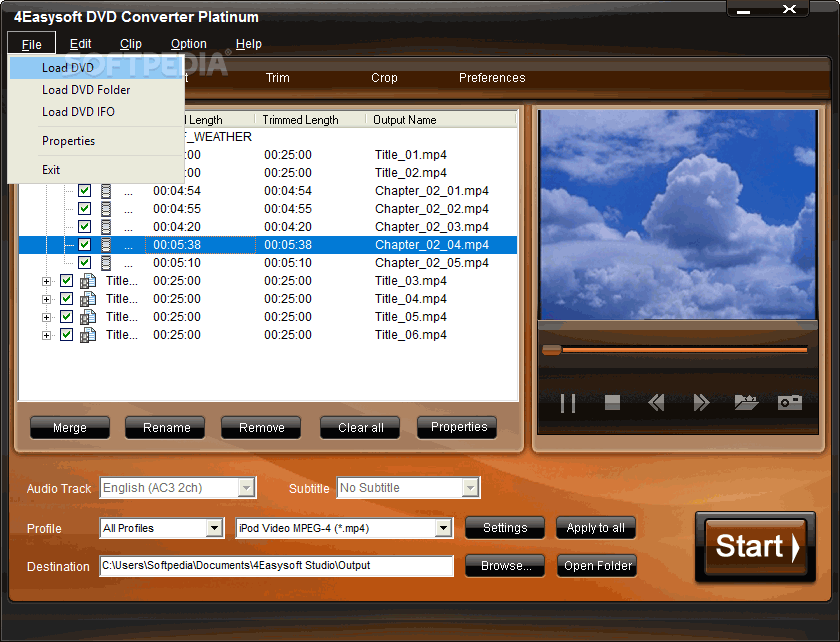Image resolution: width=840 pixels, height=642 pixels.
Task: Click the fast forward playback icon
Action: click(701, 402)
